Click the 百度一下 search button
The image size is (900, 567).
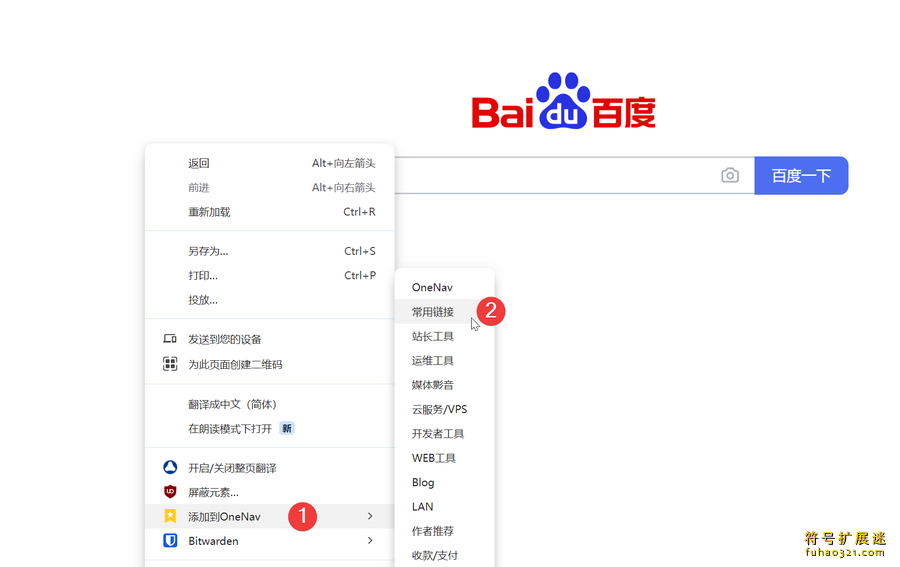coord(801,175)
